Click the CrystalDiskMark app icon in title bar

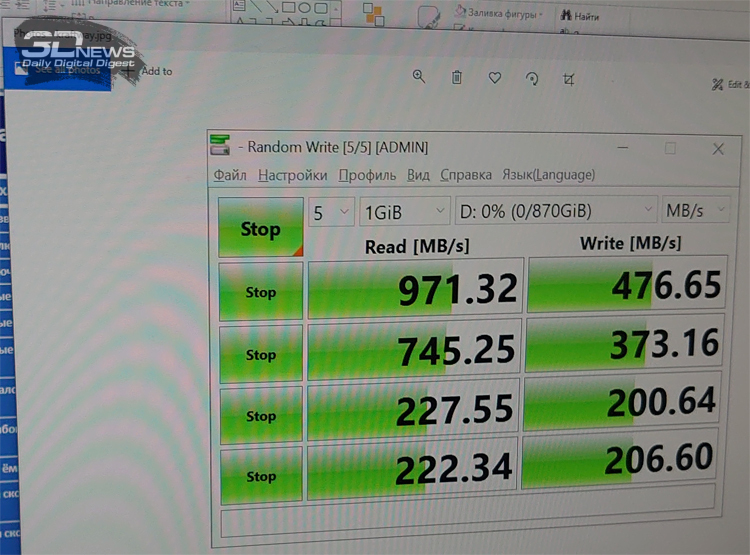tap(220, 146)
